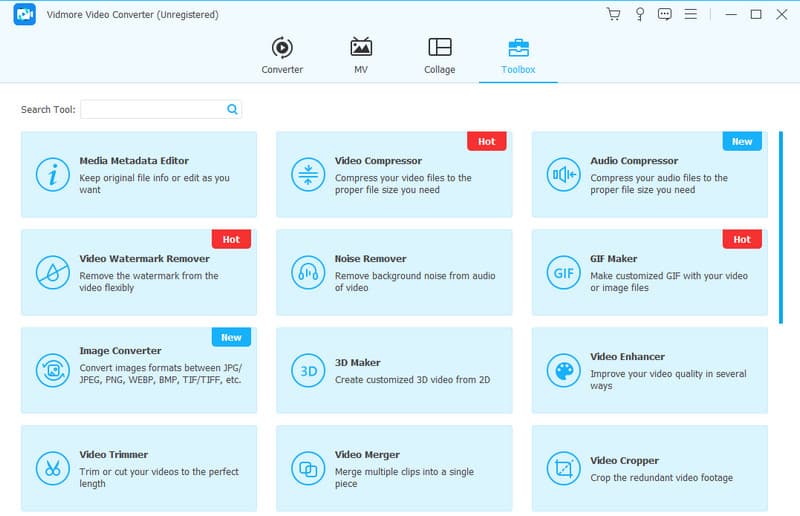Select the Image Converter icon
This screenshot has width=800, height=516.
pos(51,370)
